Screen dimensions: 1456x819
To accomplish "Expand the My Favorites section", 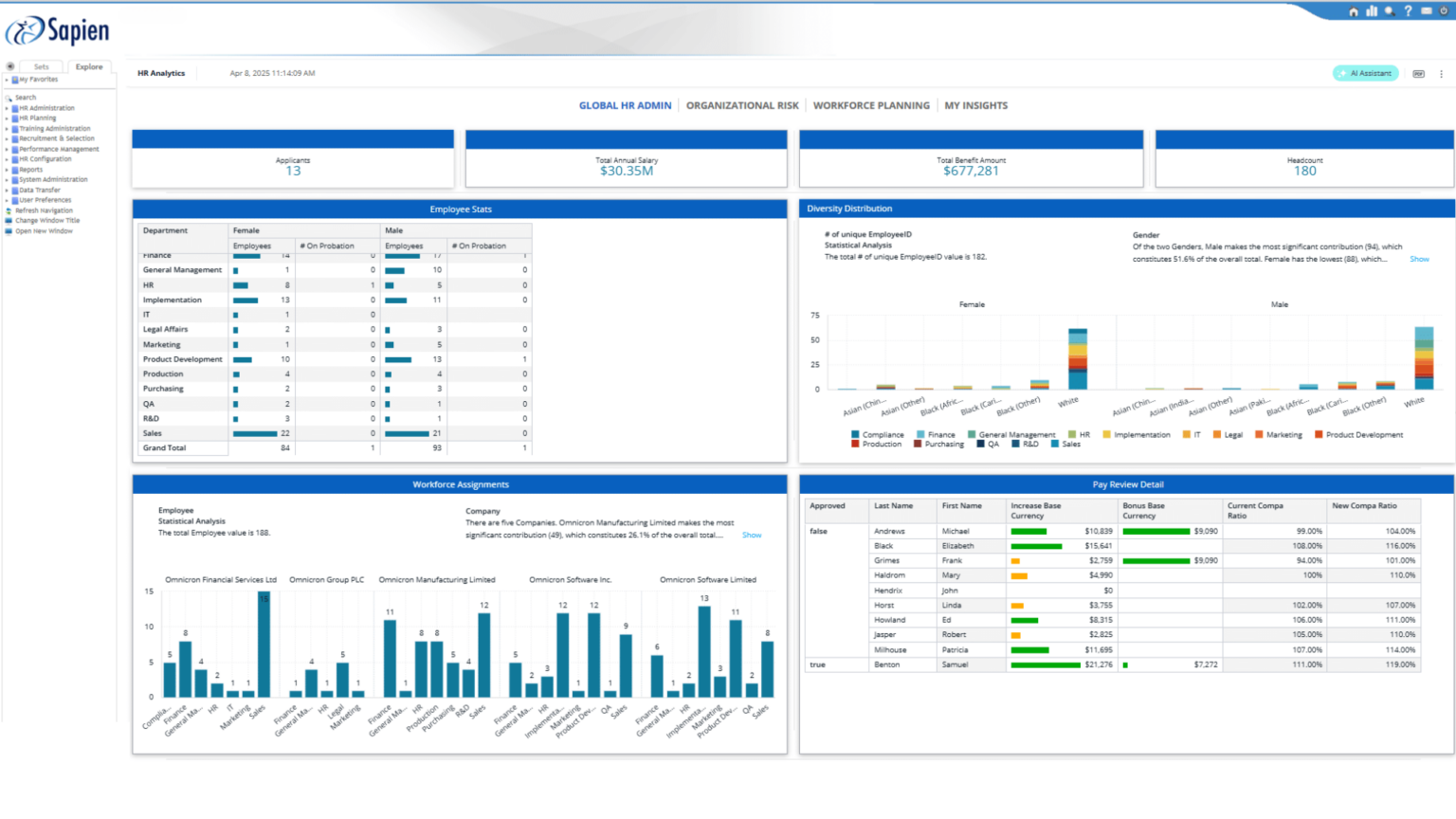I will (x=9, y=79).
